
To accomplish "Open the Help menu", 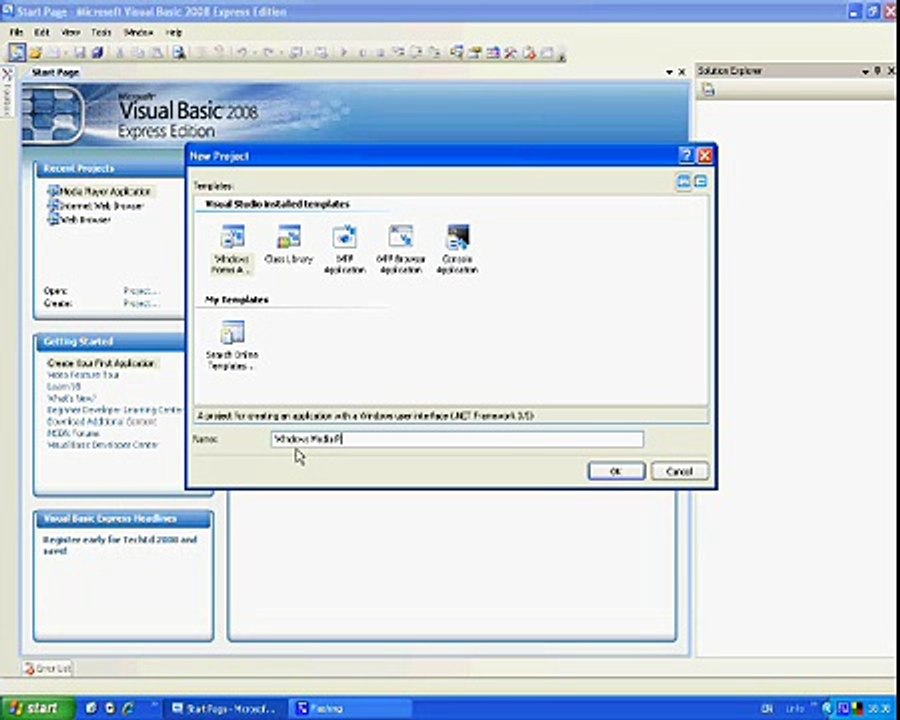I will point(173,32).
